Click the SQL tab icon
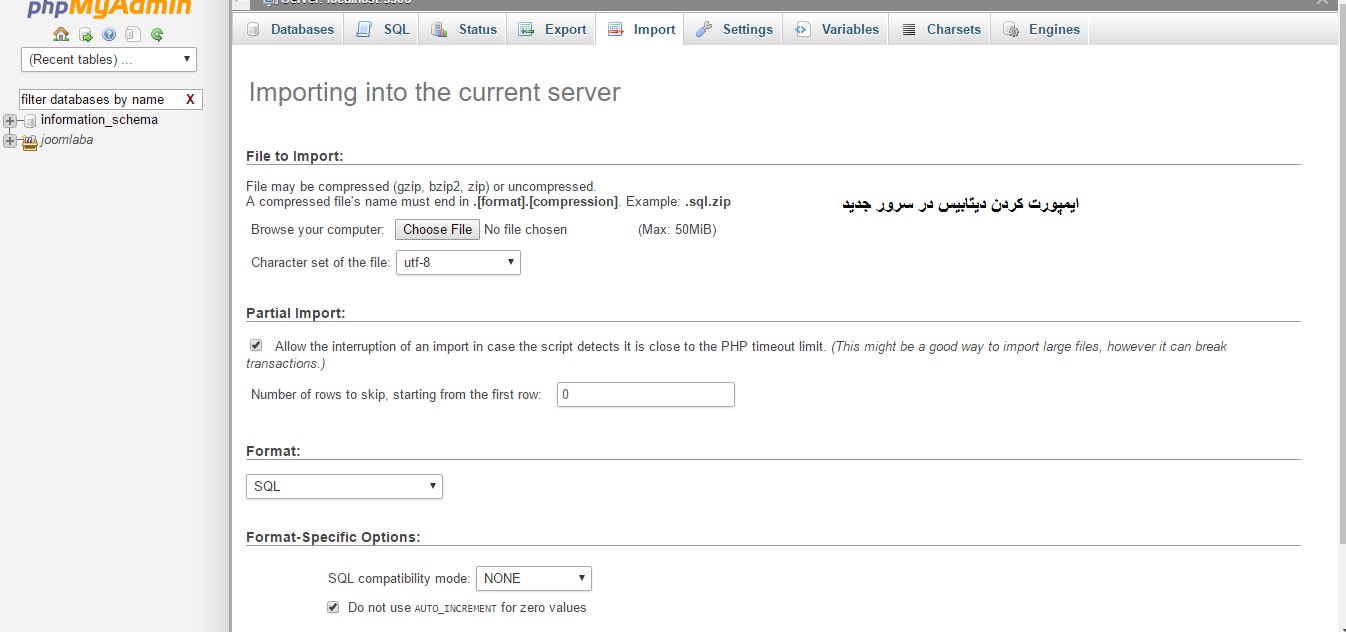Image resolution: width=1346 pixels, height=632 pixels. pyautogui.click(x=365, y=29)
